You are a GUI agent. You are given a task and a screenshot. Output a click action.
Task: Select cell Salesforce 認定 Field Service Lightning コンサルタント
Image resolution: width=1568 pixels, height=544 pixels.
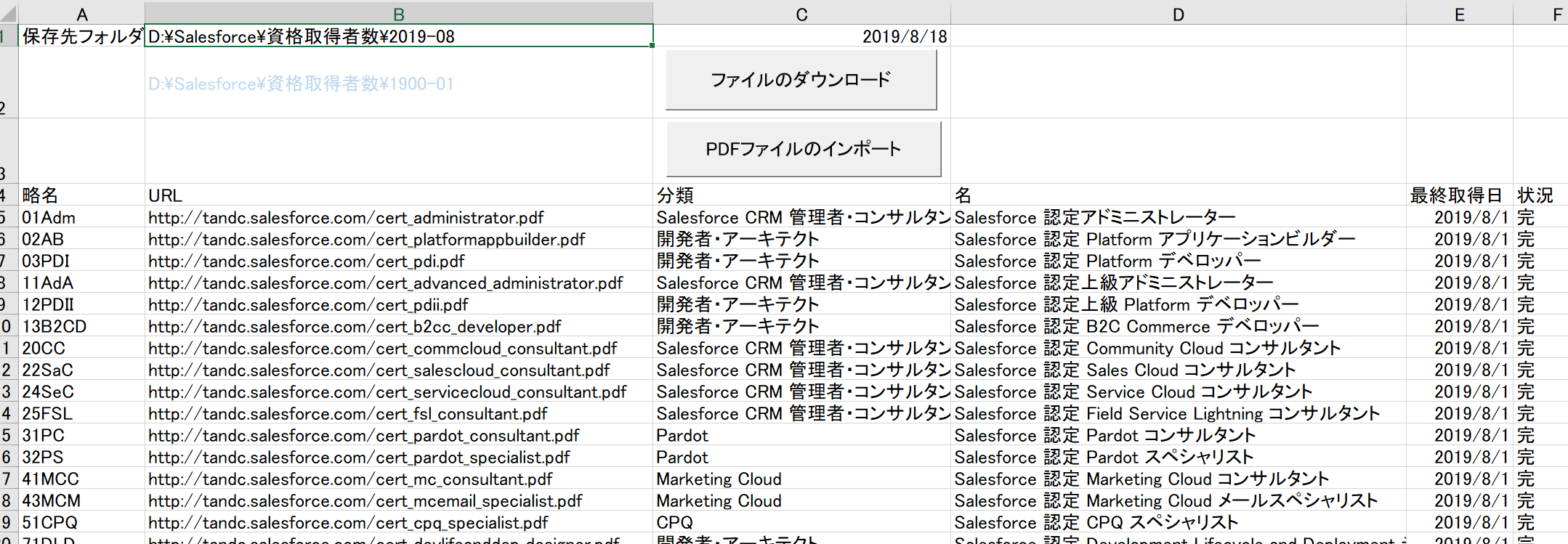[x=1178, y=413]
